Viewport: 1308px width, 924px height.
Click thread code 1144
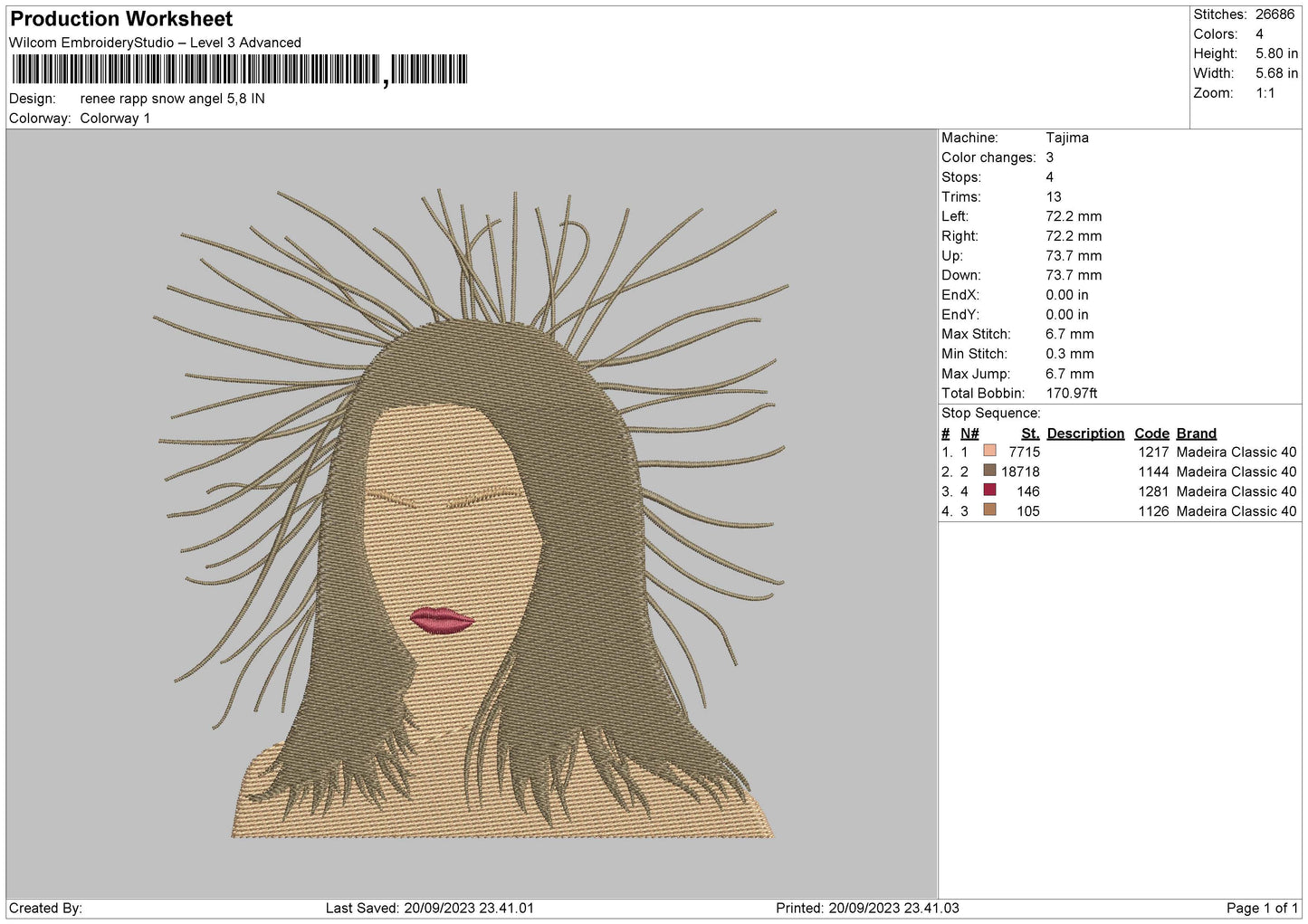pos(1153,472)
